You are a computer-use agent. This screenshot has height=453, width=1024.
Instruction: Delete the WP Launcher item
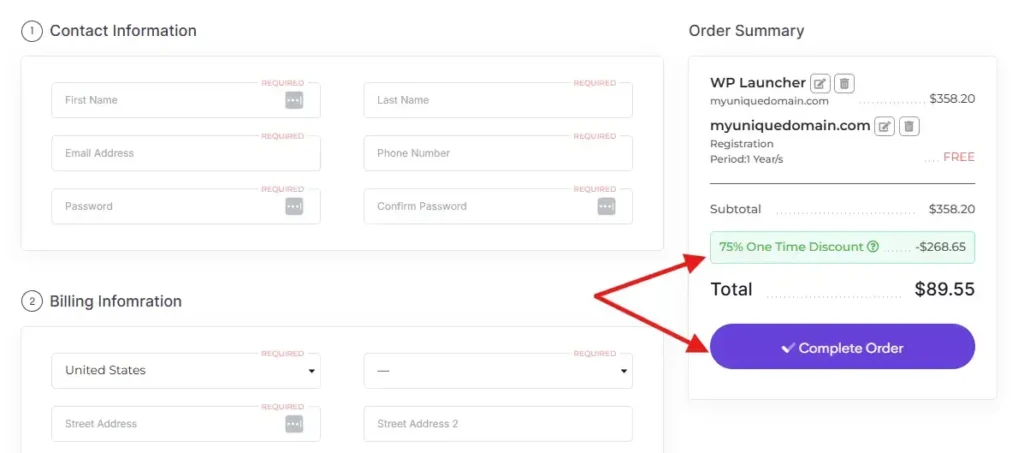(x=844, y=84)
